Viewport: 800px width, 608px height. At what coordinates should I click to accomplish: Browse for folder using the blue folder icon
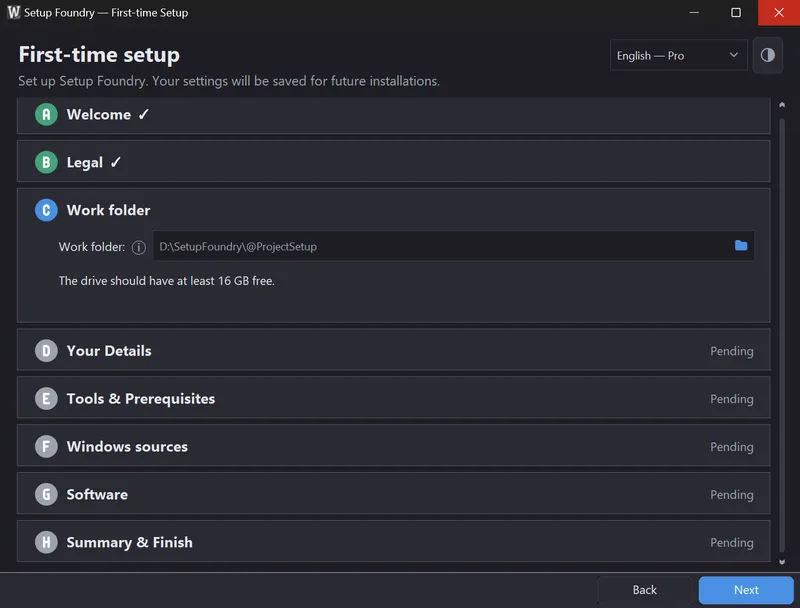click(x=741, y=246)
